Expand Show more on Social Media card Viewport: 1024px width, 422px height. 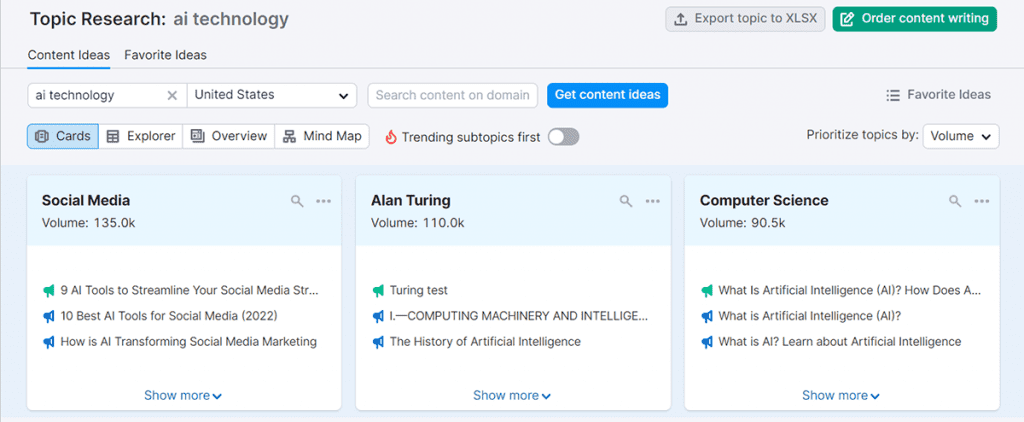[183, 395]
